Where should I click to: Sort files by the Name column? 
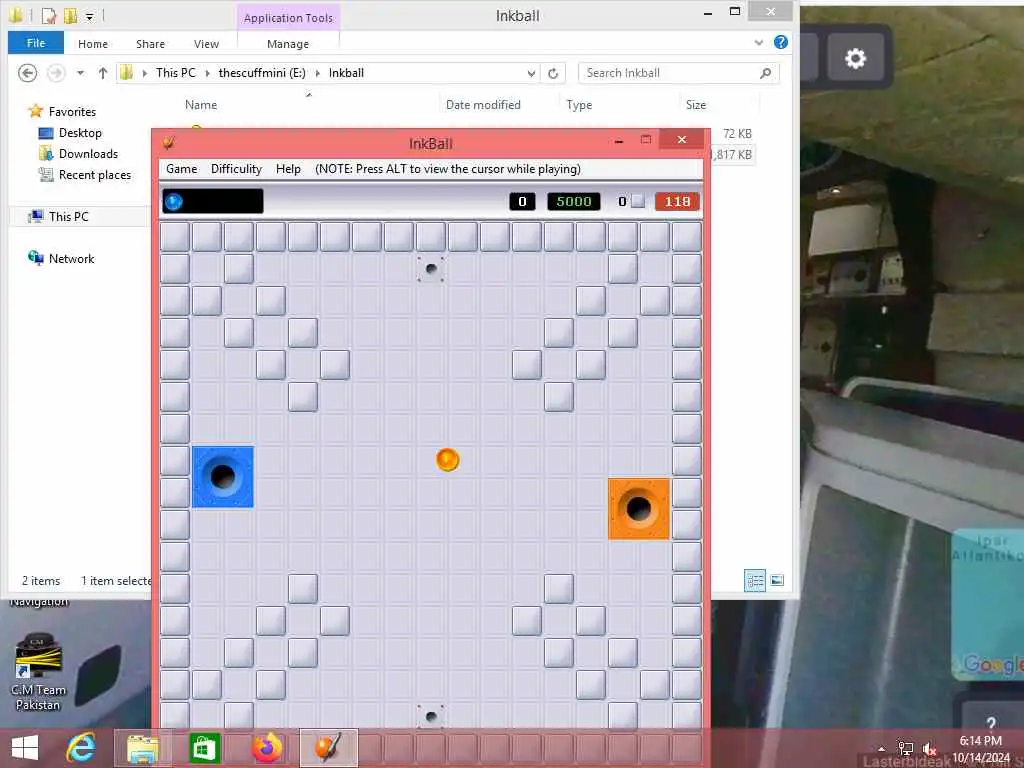pos(200,104)
